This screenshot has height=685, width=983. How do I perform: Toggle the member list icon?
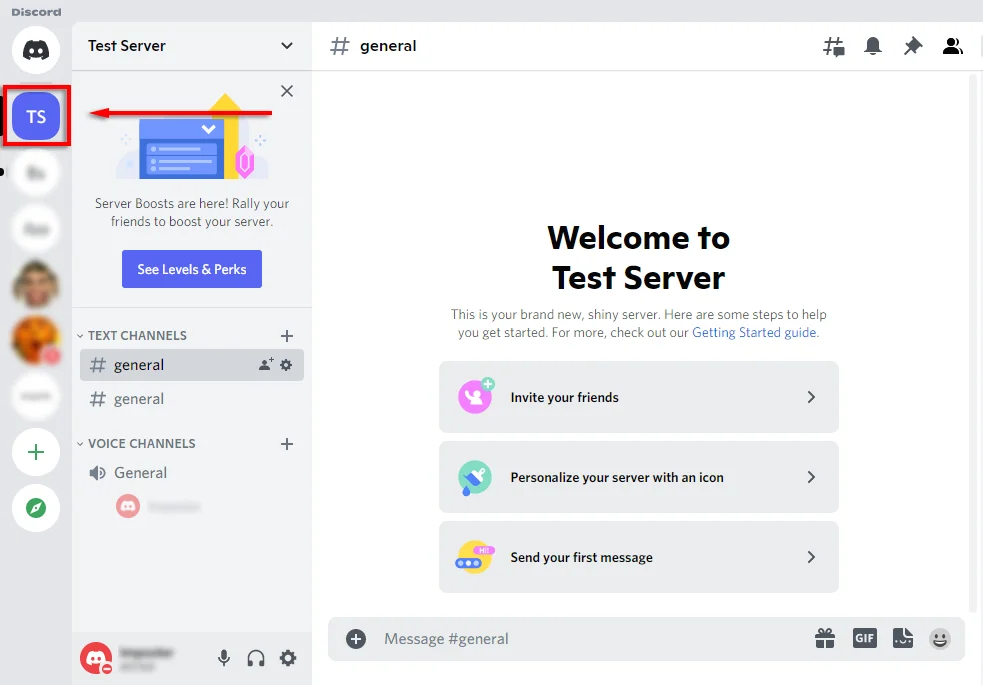pyautogui.click(x=953, y=46)
